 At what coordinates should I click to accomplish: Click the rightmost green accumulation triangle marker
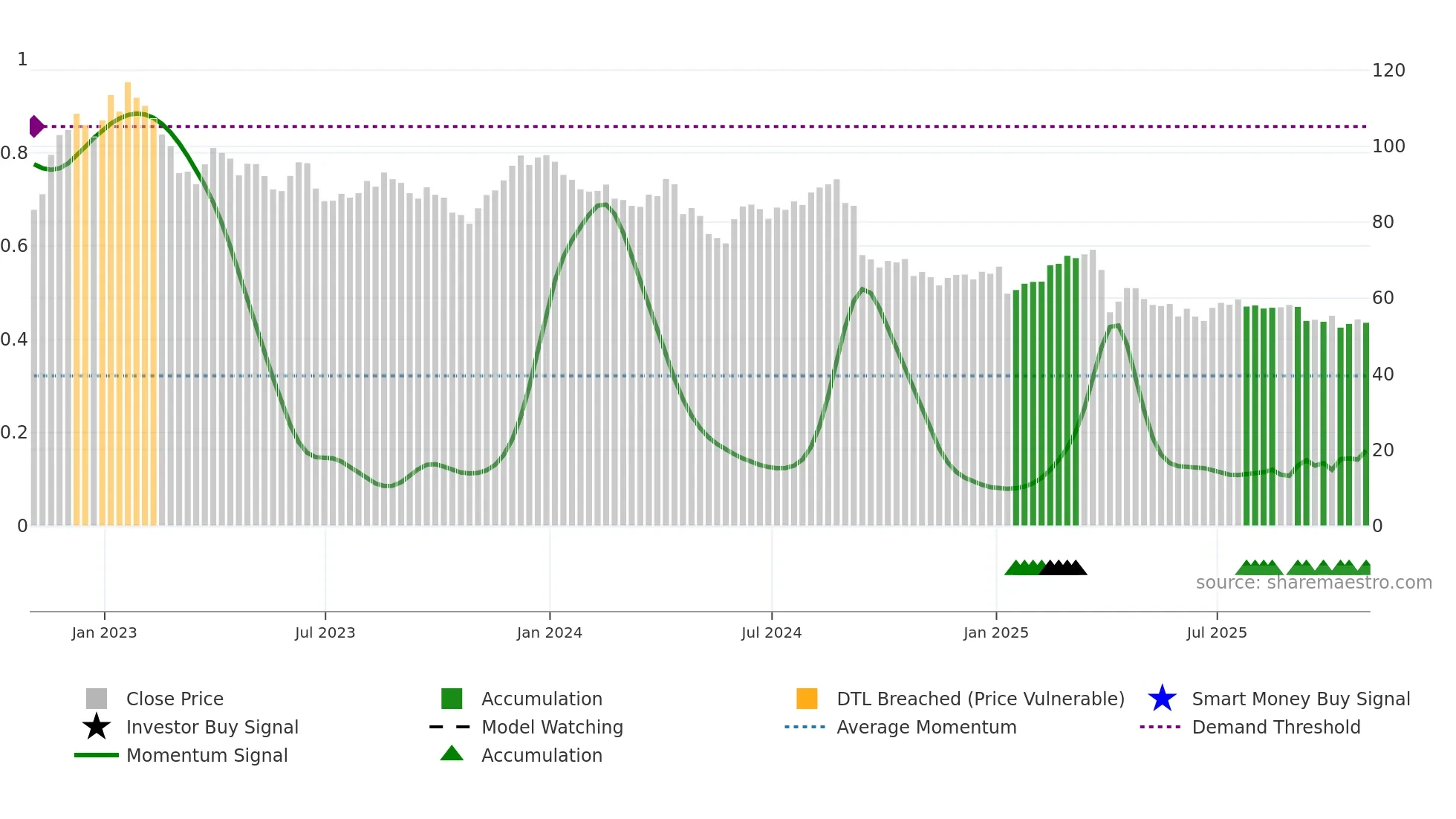(x=1365, y=568)
